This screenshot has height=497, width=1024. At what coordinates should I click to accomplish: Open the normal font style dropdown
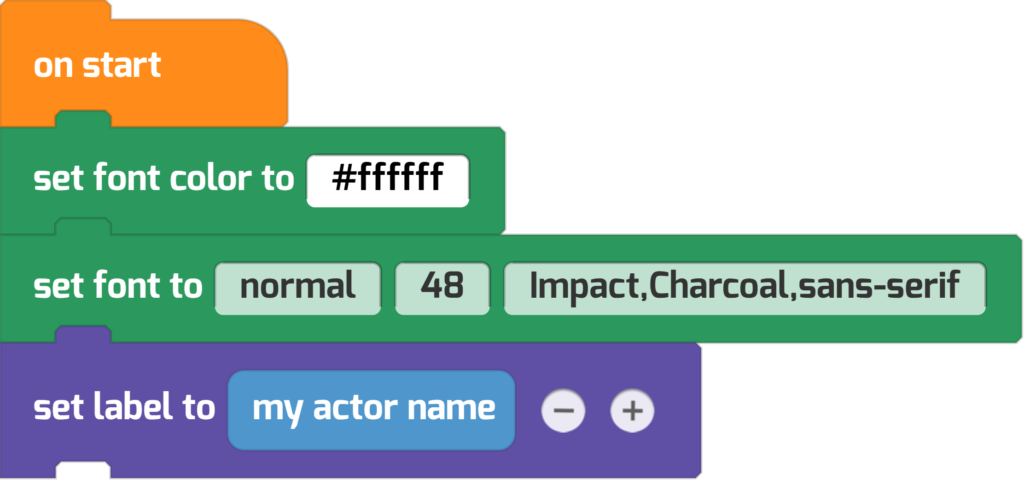298,289
